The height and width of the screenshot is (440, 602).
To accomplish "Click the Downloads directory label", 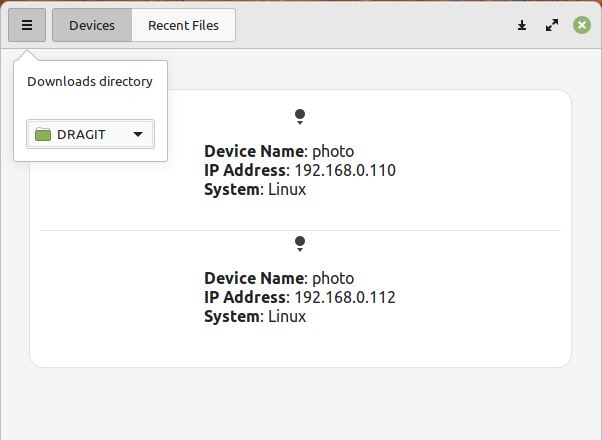I will 90,82.
